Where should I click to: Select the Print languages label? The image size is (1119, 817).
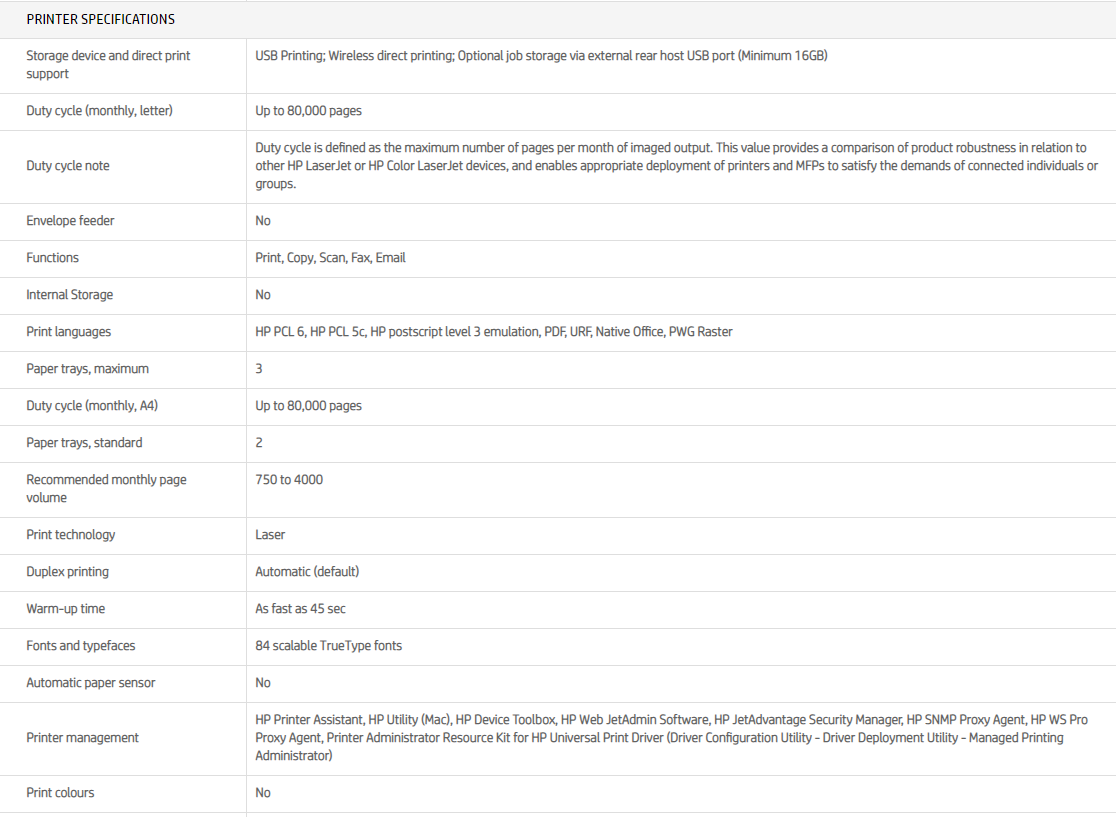[68, 332]
